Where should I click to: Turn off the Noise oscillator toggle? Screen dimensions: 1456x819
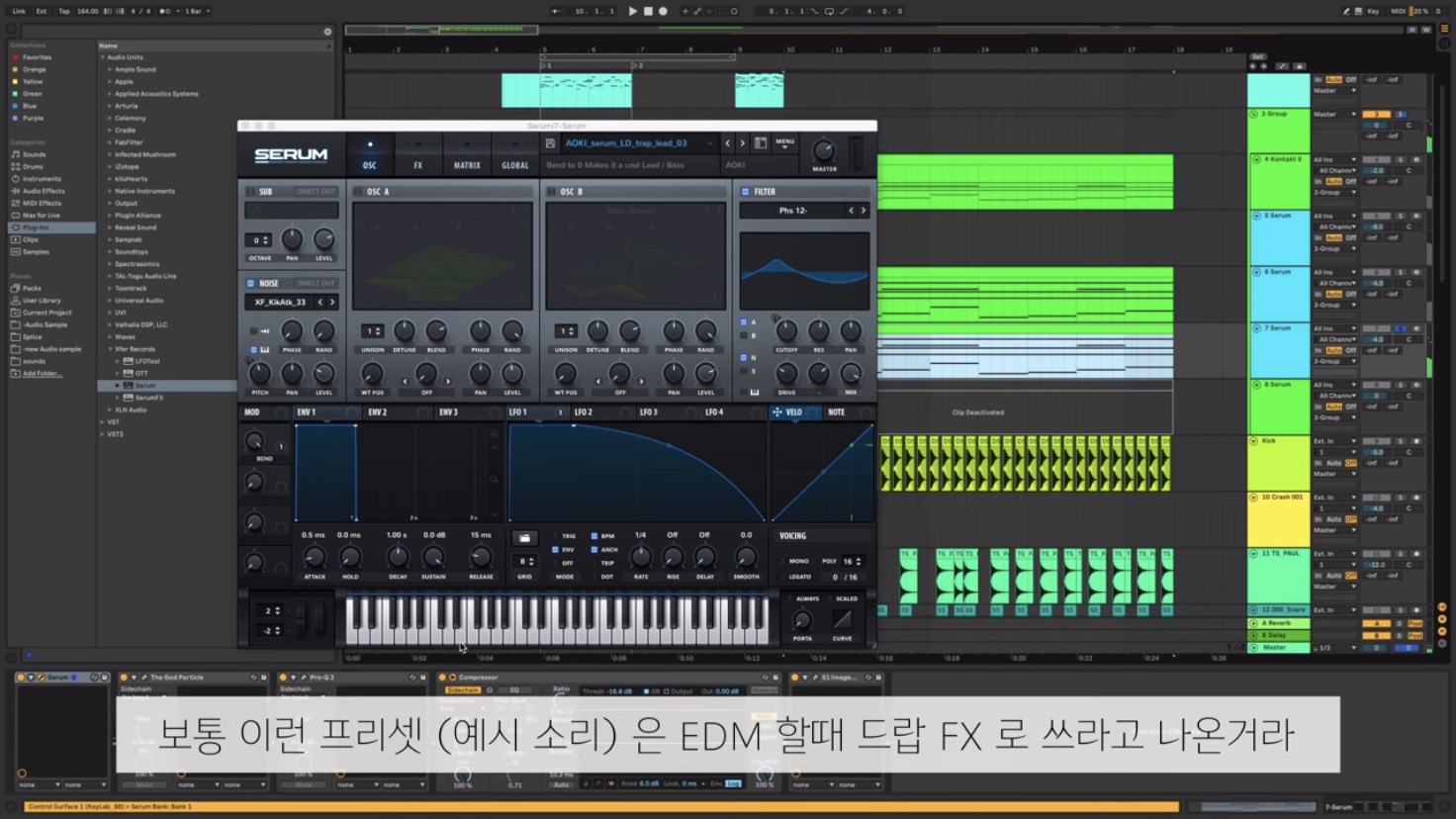[x=250, y=283]
